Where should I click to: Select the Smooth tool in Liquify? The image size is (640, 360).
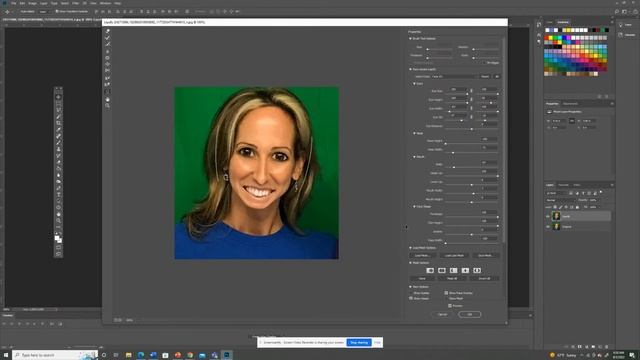[x=108, y=44]
